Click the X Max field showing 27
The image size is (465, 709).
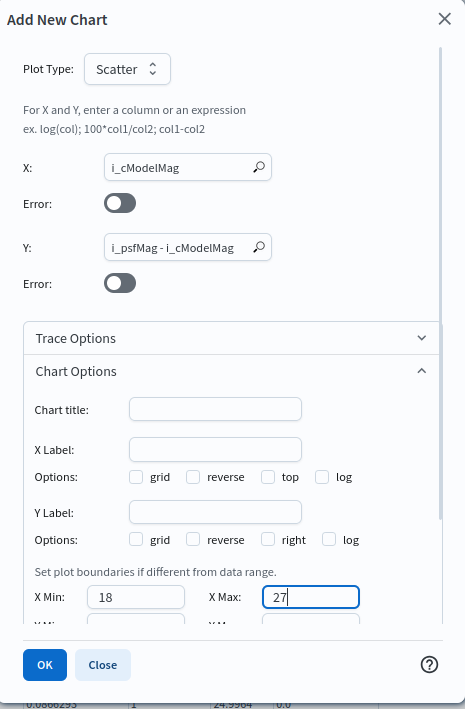click(x=311, y=597)
